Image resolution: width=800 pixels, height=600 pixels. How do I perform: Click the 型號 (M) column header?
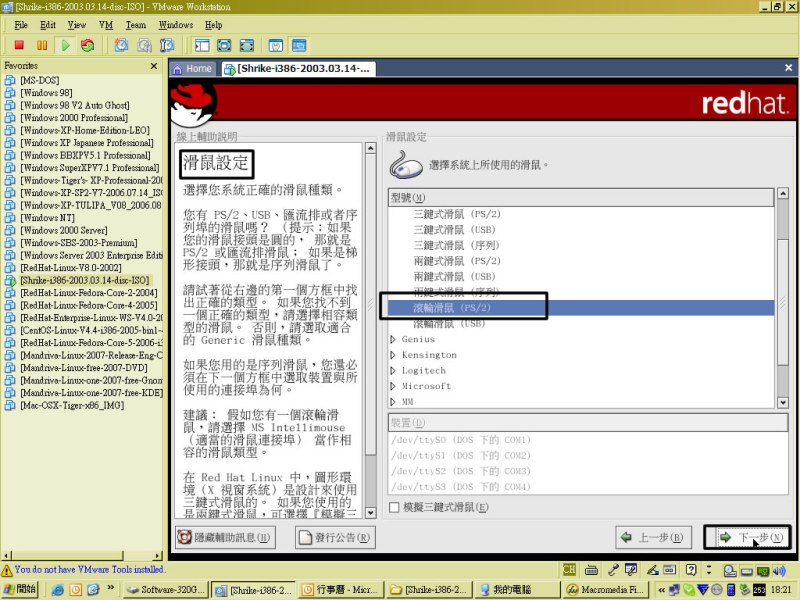click(581, 197)
